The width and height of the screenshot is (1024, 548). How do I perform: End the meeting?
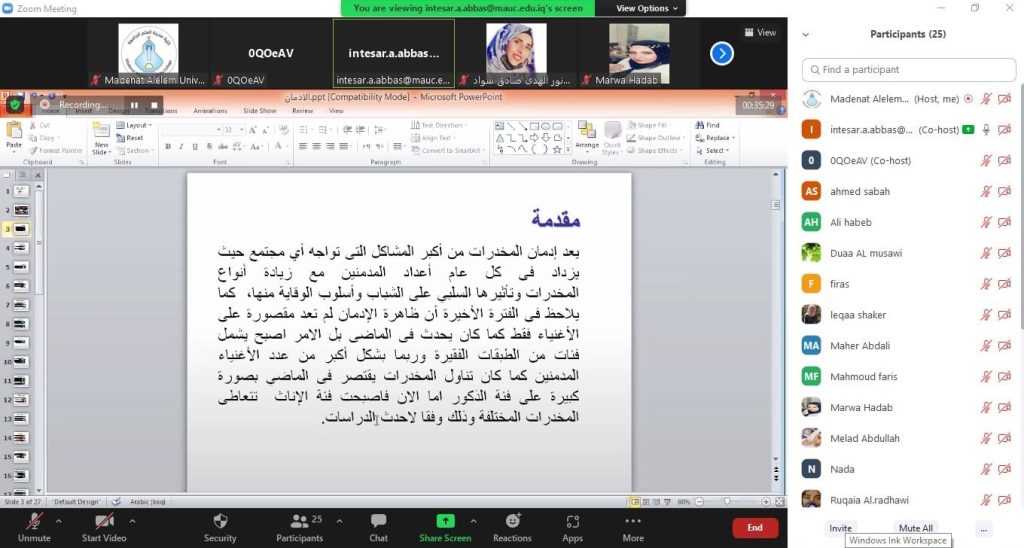tap(755, 528)
